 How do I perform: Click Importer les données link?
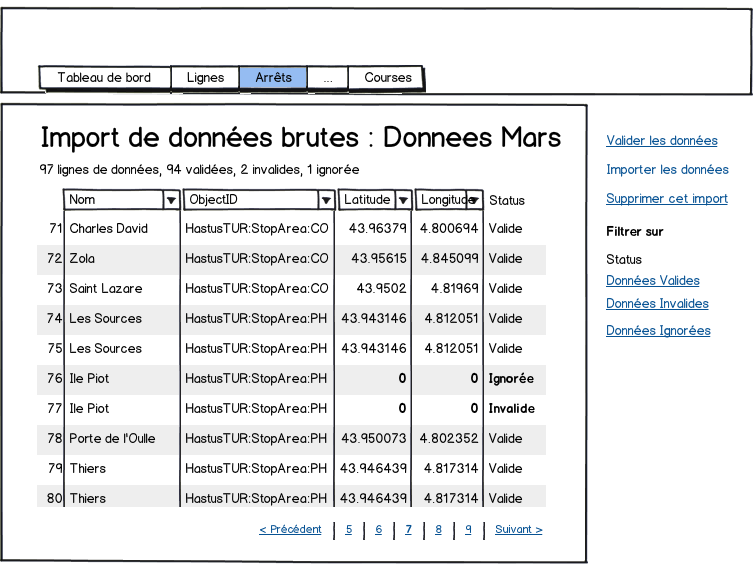tap(667, 170)
